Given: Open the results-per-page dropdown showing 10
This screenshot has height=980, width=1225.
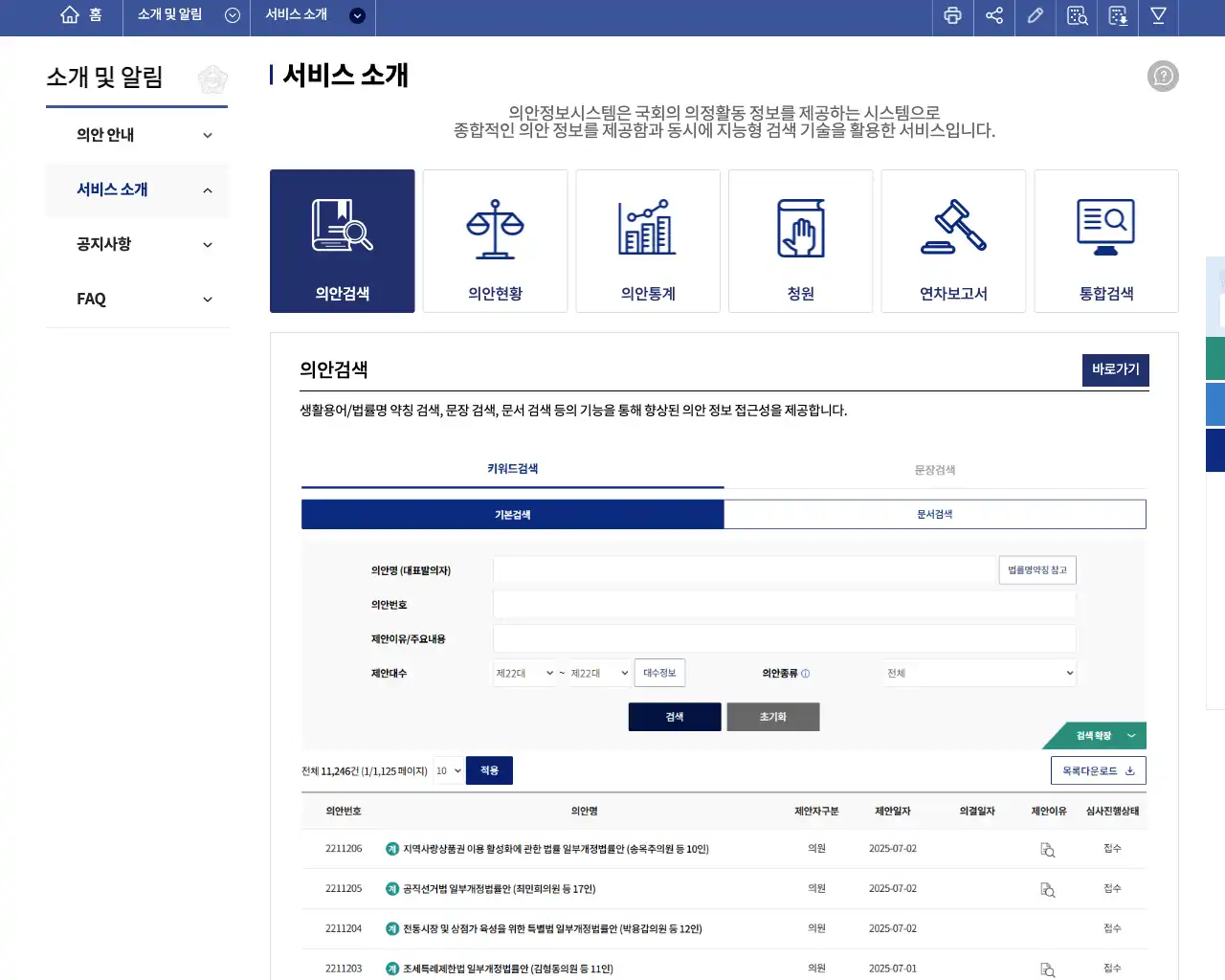Looking at the screenshot, I should point(449,771).
